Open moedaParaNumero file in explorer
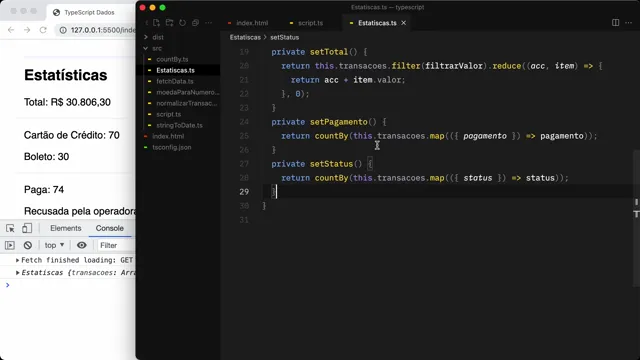Image resolution: width=640 pixels, height=360 pixels. [x=187, y=92]
